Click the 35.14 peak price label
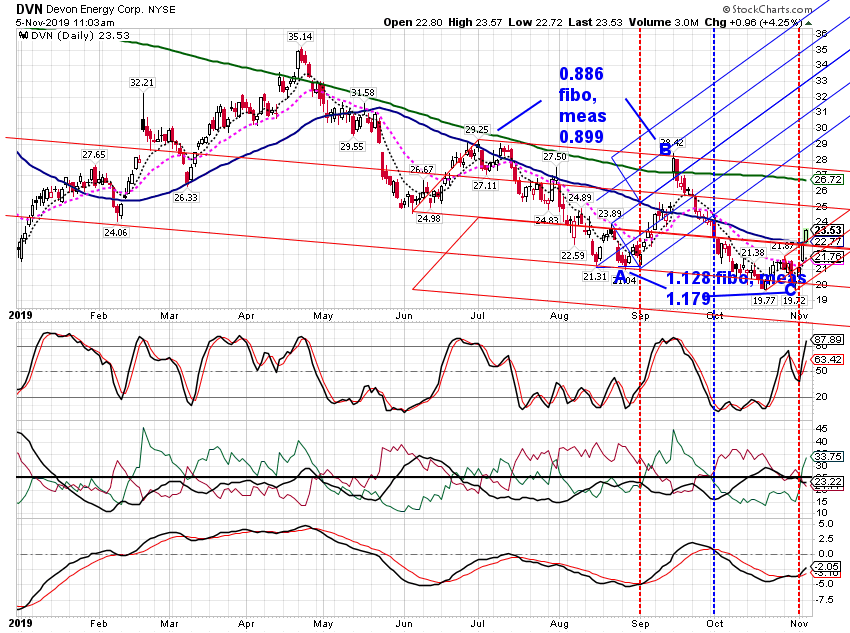Screen dimensions: 850x633 300,36
